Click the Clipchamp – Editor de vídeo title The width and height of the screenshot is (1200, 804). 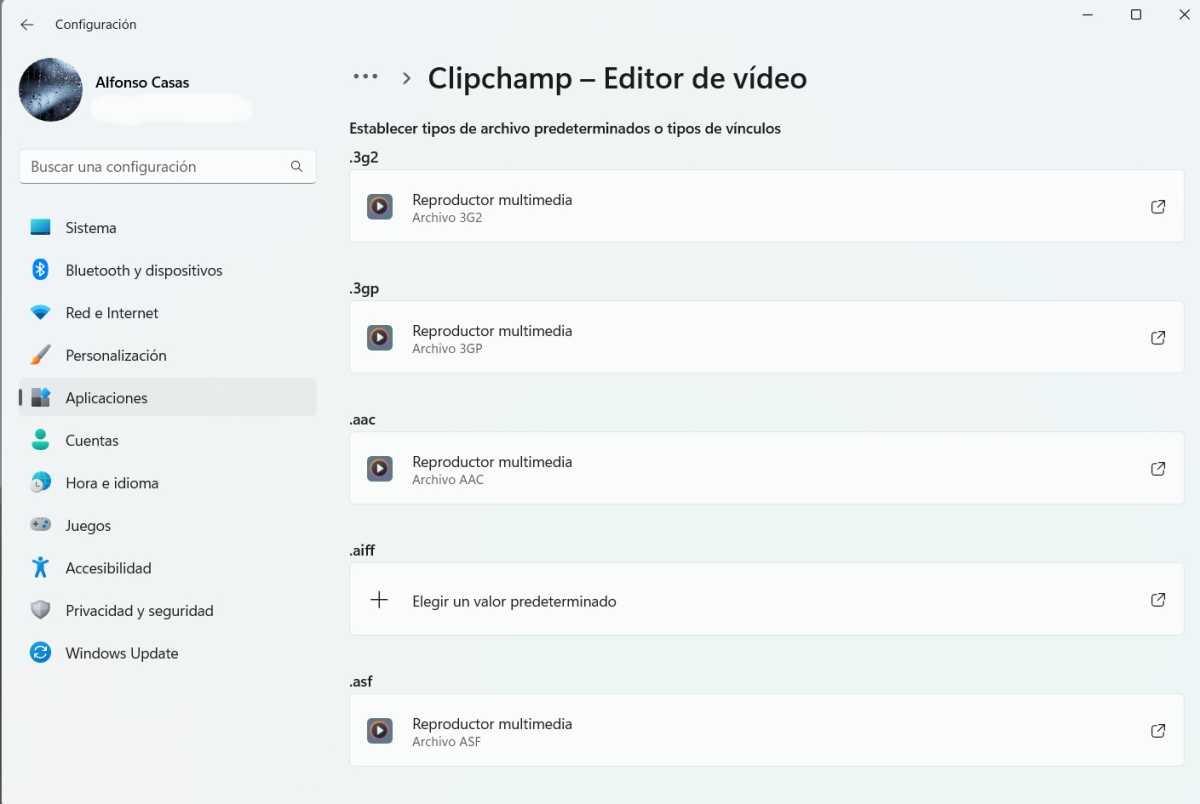pos(617,78)
